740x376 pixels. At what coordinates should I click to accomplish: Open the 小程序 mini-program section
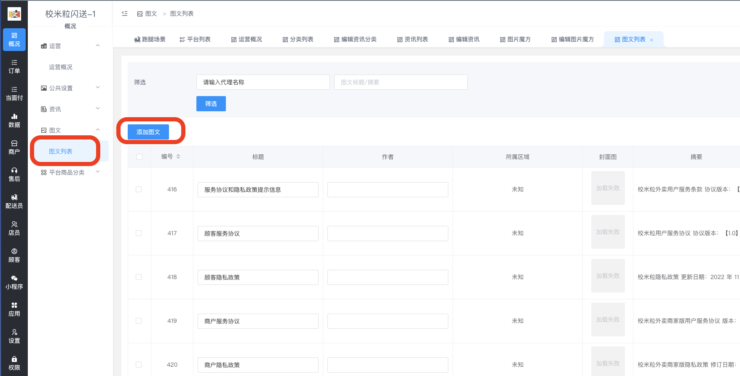pyautogui.click(x=14, y=282)
